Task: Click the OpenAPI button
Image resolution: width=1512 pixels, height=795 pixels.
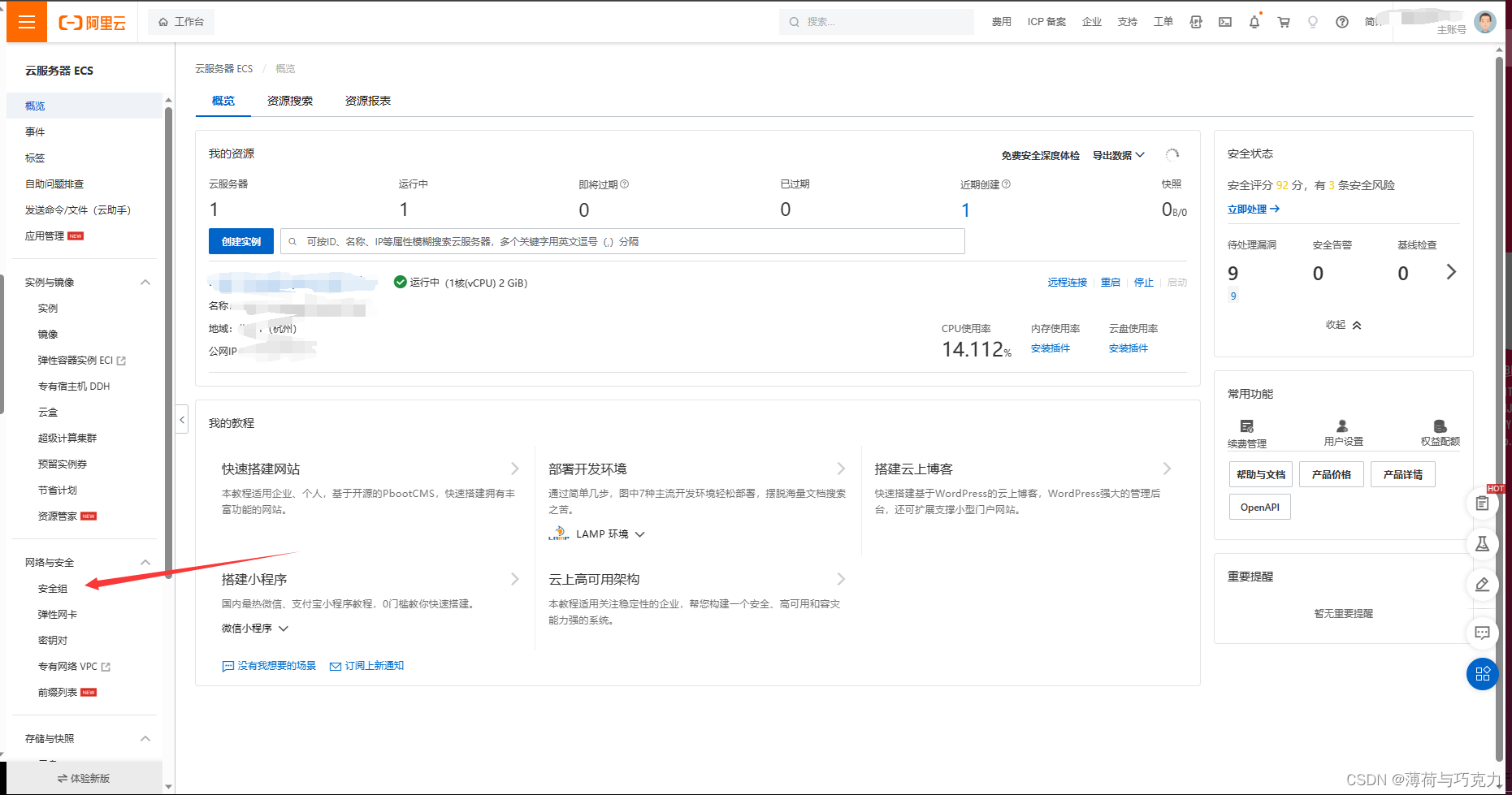Action: coord(1259,507)
